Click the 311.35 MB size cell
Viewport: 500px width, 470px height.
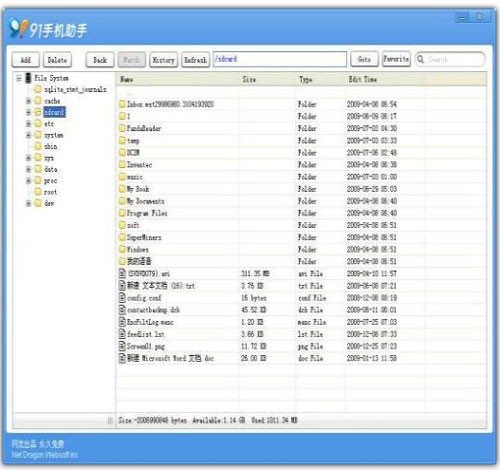(255, 274)
